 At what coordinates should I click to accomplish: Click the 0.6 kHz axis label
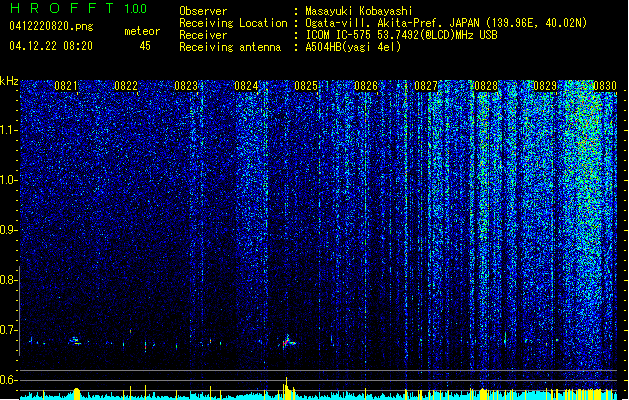(9, 380)
